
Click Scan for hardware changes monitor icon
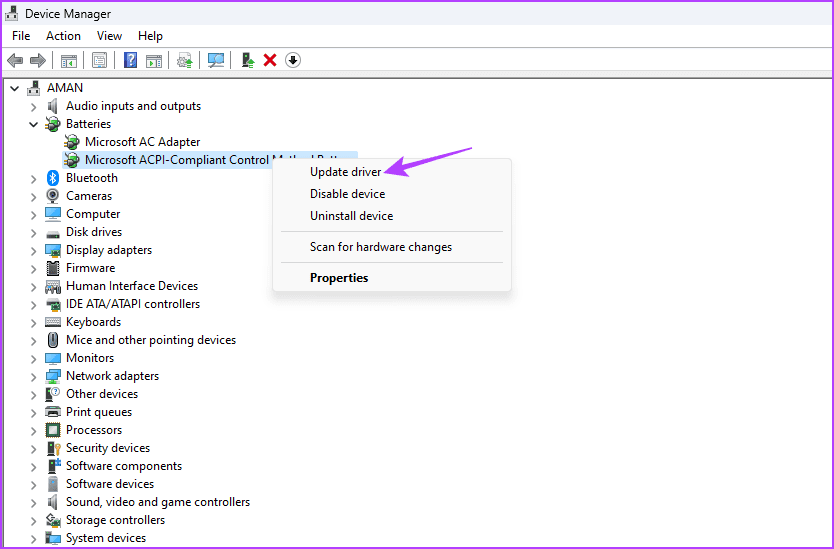pyautogui.click(x=216, y=60)
